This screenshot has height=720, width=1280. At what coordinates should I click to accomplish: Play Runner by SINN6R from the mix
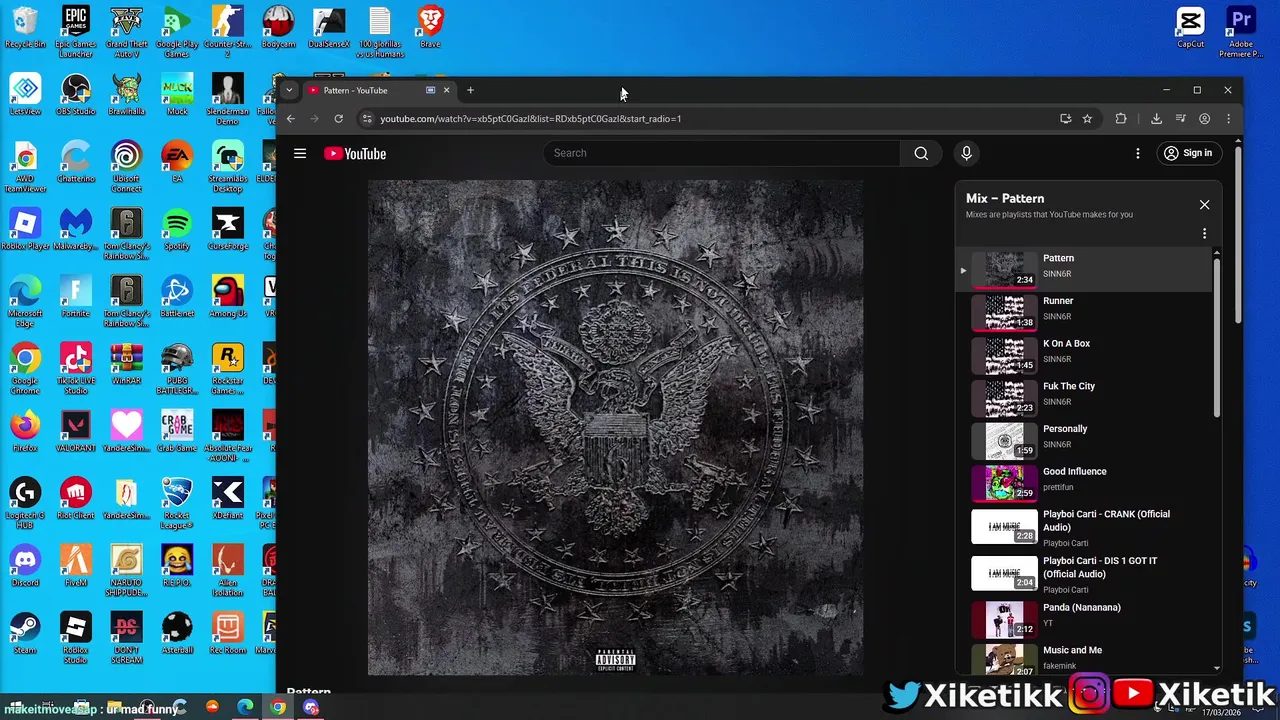coord(1085,311)
